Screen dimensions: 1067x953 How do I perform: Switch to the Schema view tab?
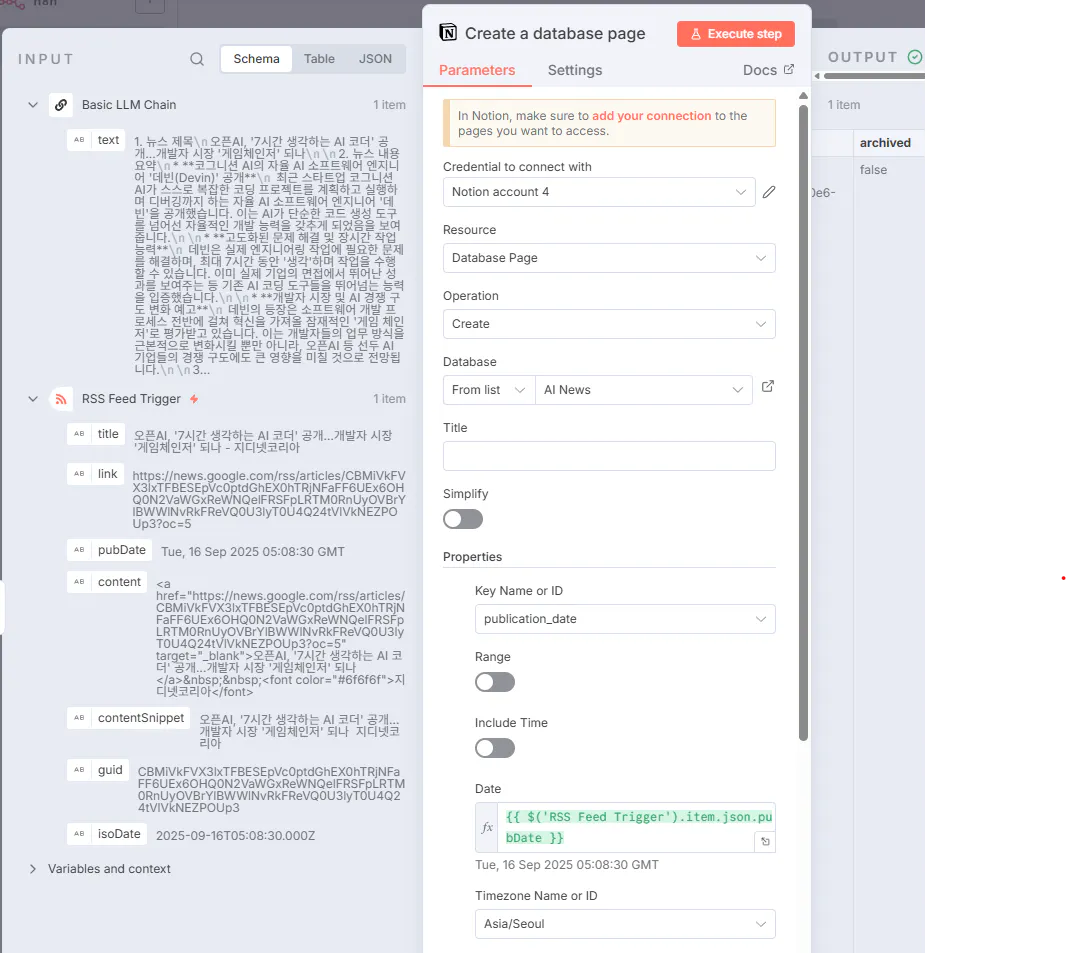[x=257, y=59]
